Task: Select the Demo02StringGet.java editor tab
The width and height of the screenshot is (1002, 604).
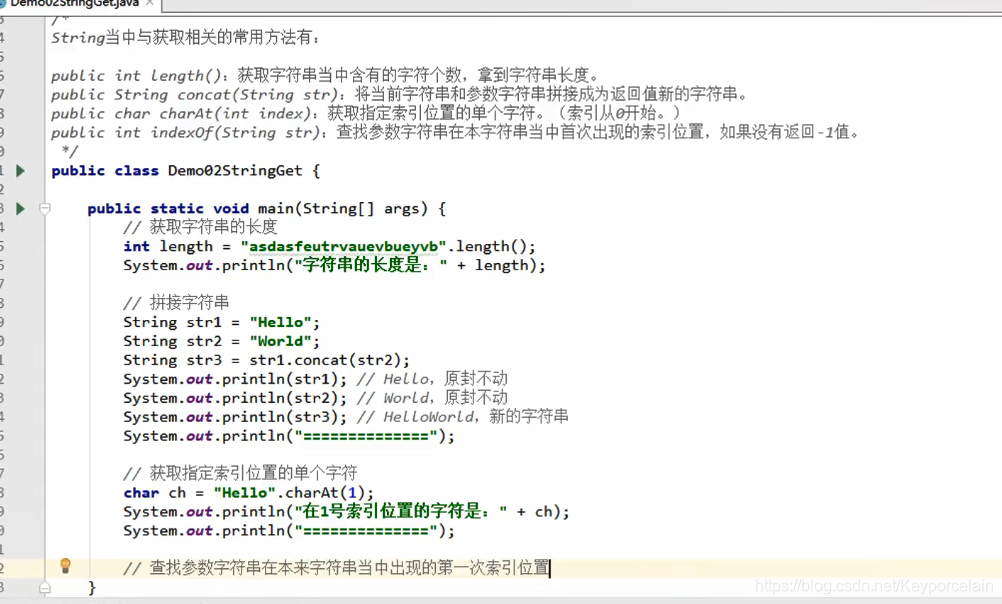Action: [73, 3]
